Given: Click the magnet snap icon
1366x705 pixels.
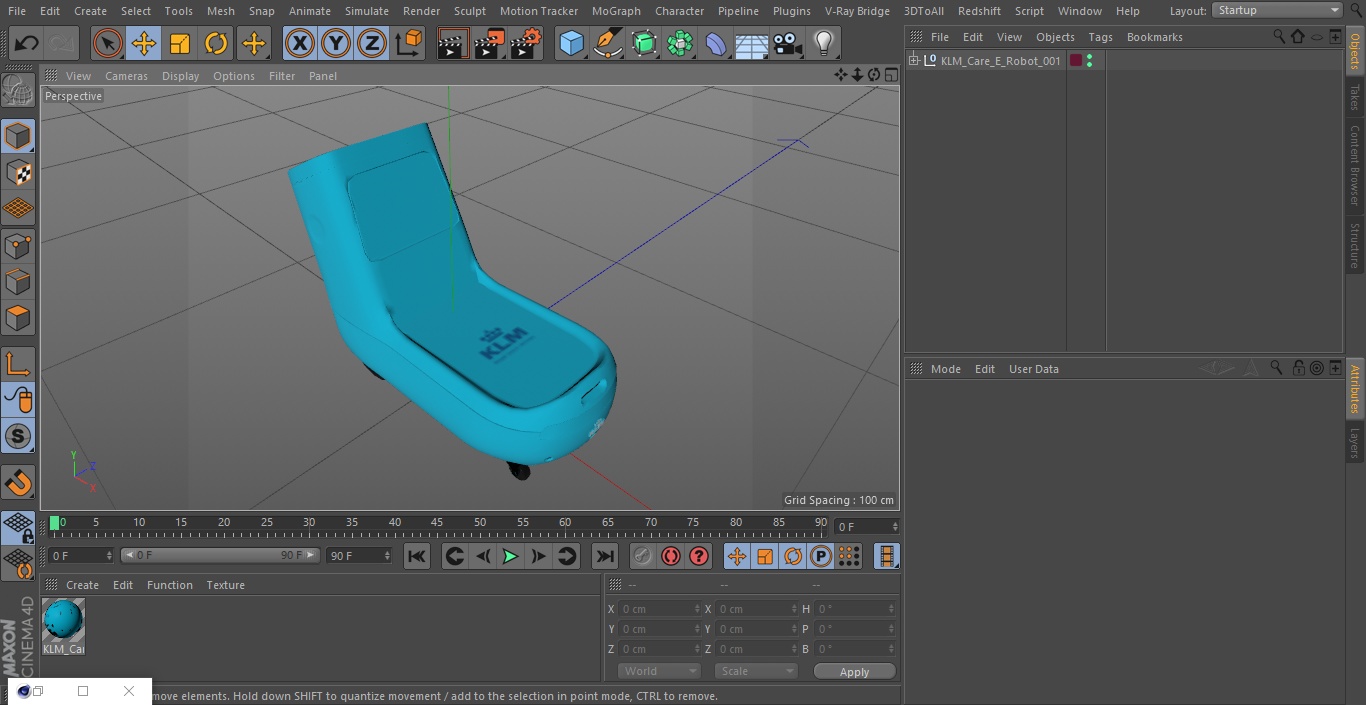Looking at the screenshot, I should pyautogui.click(x=18, y=483).
